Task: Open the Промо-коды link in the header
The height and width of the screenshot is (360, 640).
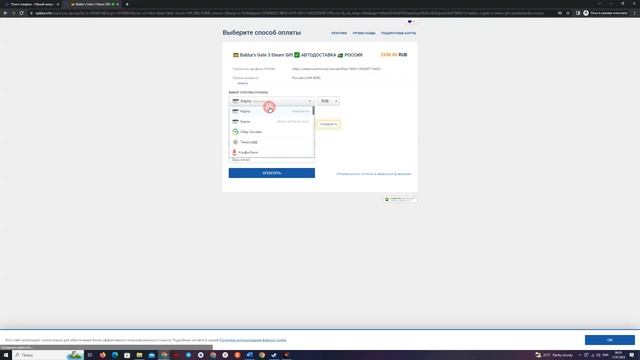Action: pos(364,33)
